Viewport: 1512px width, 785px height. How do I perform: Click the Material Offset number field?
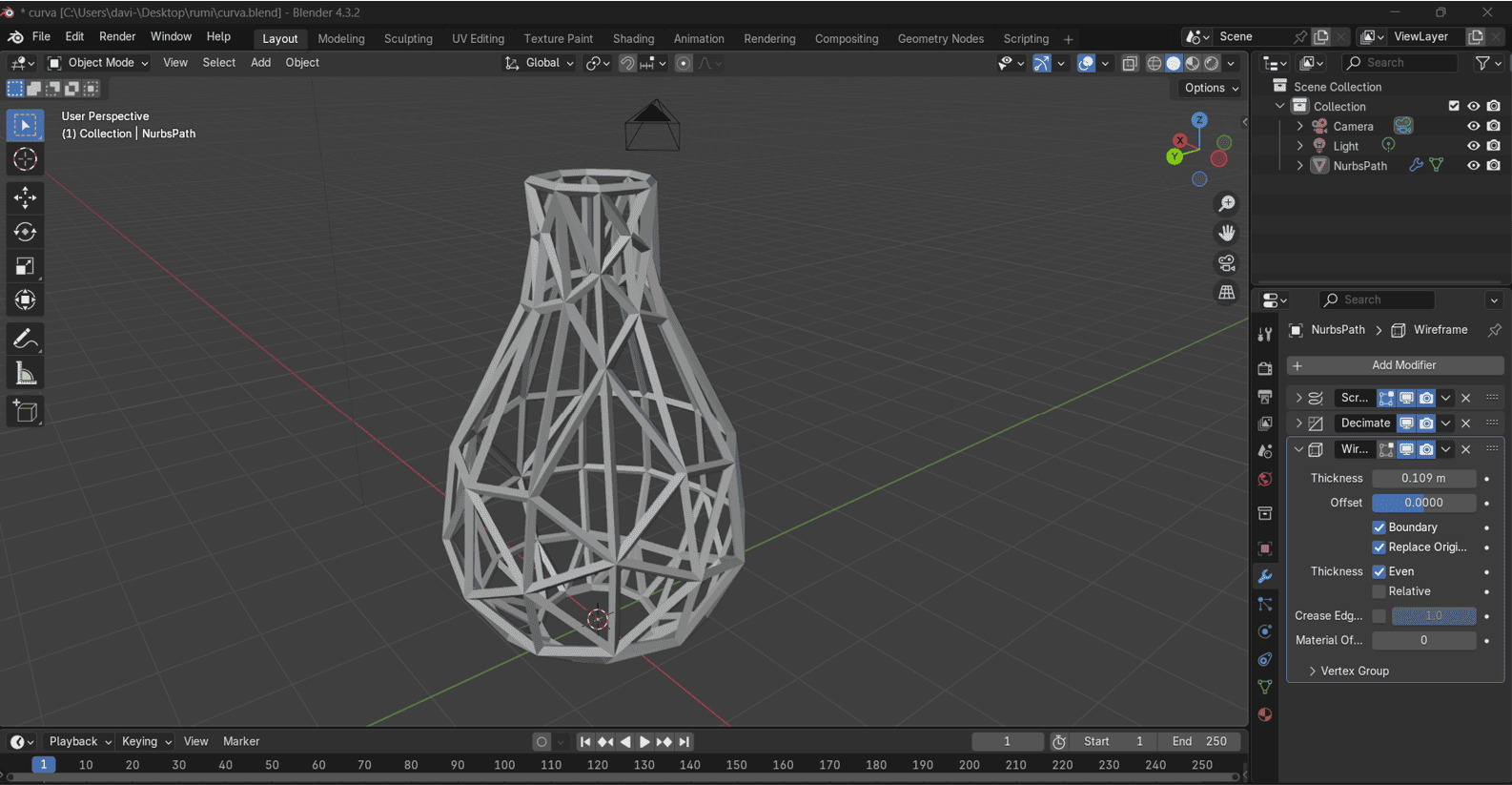1423,641
